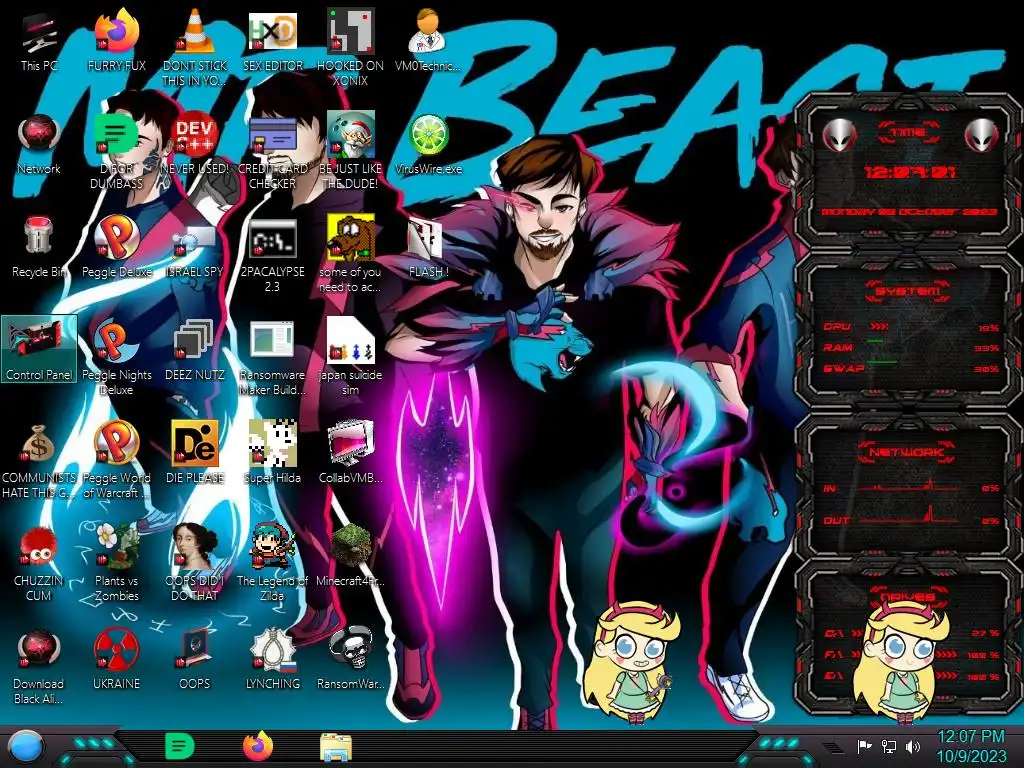1024x768 pixels.
Task: Click the mascot character overlapping the Drives widget
Action: coord(902,662)
